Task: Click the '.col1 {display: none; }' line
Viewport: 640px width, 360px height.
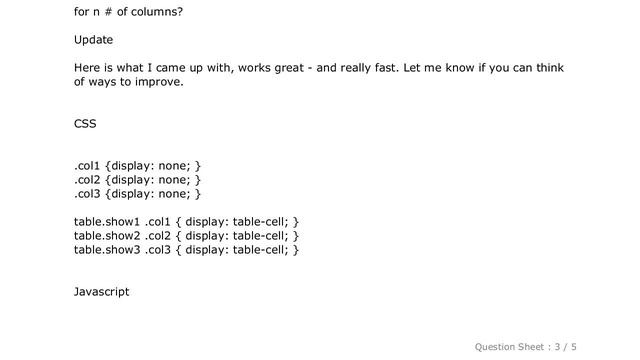Action: 137,166
